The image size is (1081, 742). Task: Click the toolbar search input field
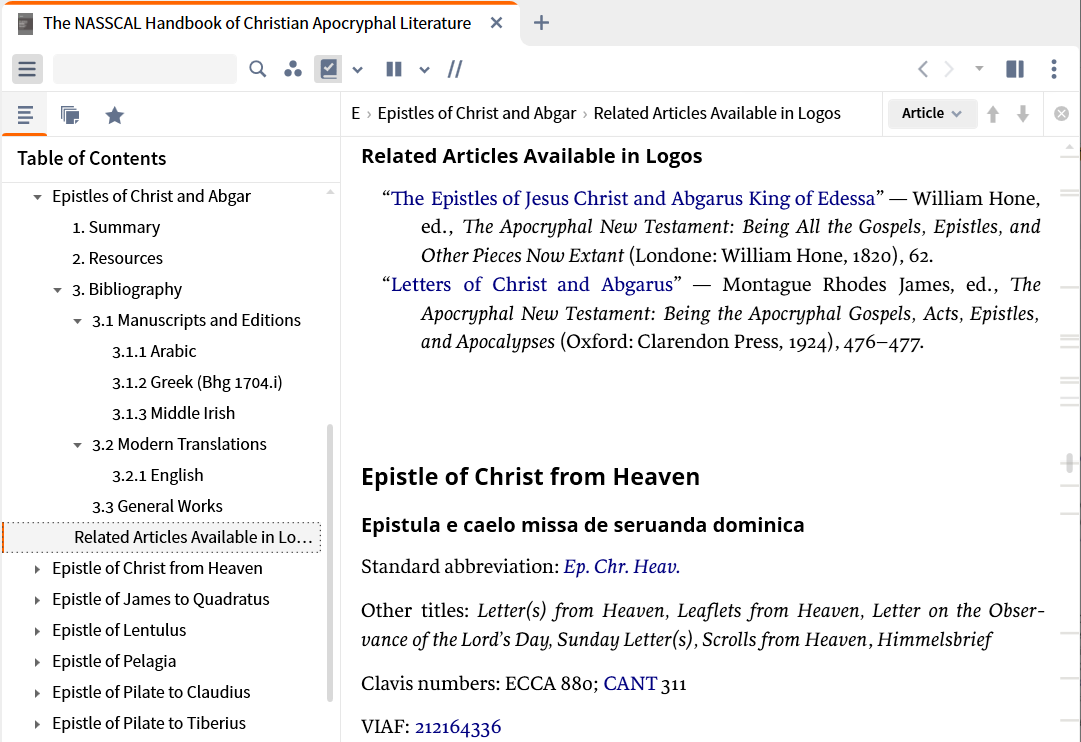144,69
